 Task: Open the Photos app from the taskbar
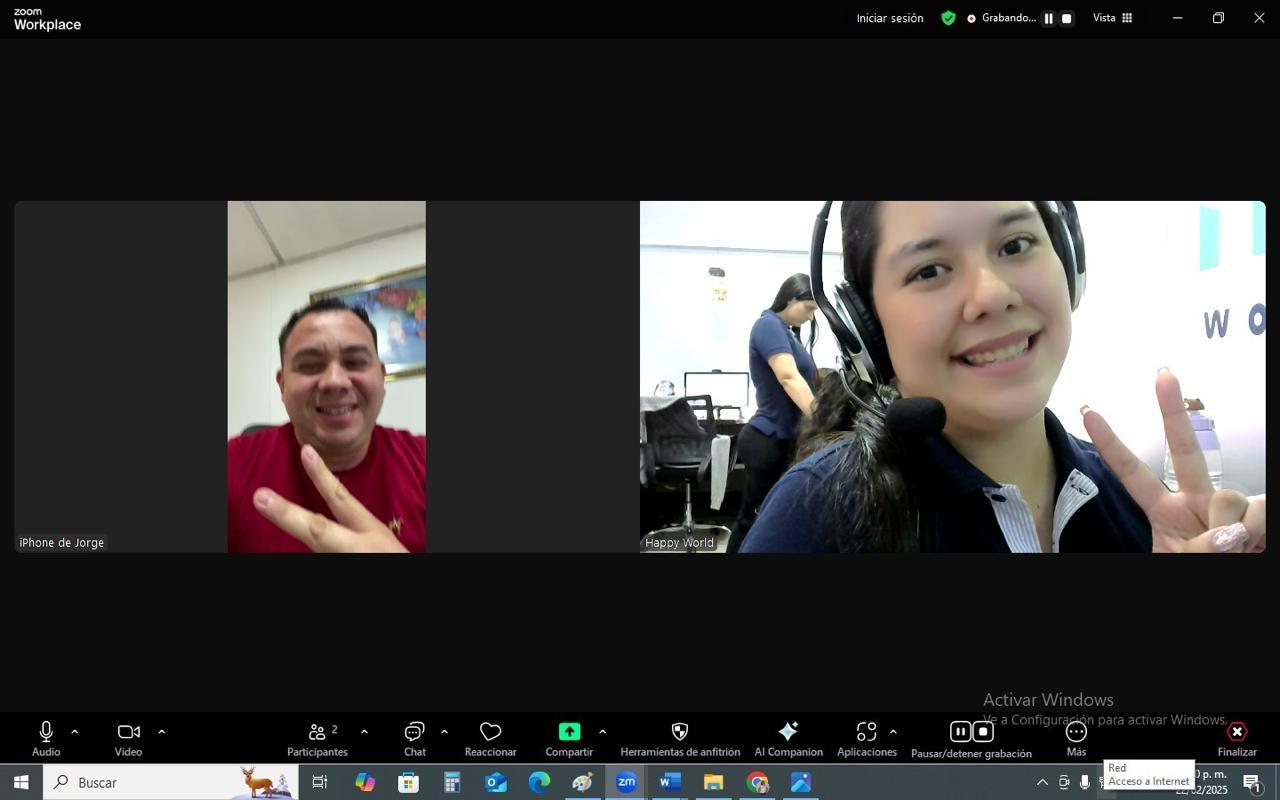click(801, 782)
